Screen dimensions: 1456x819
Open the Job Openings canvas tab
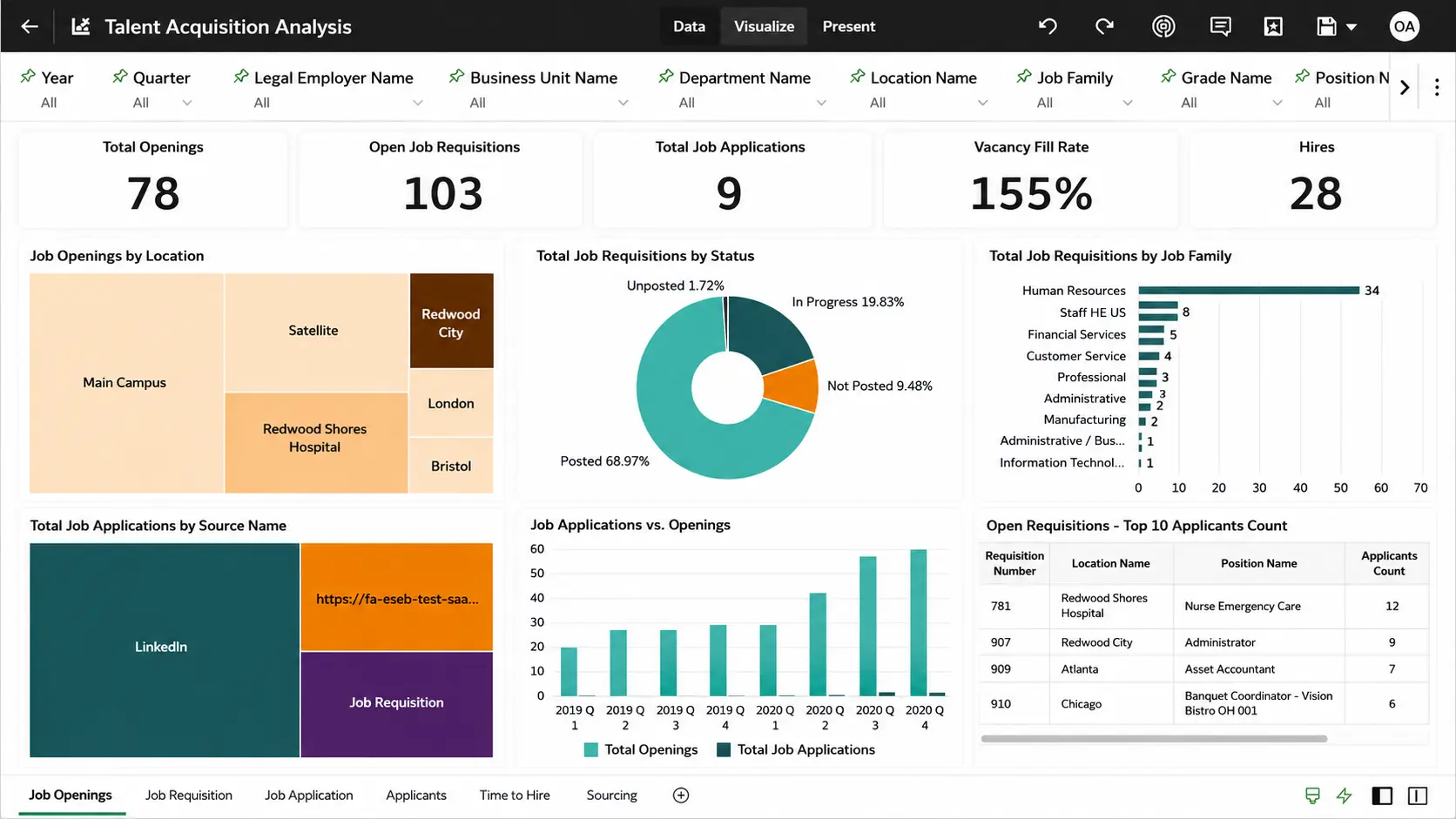point(71,795)
